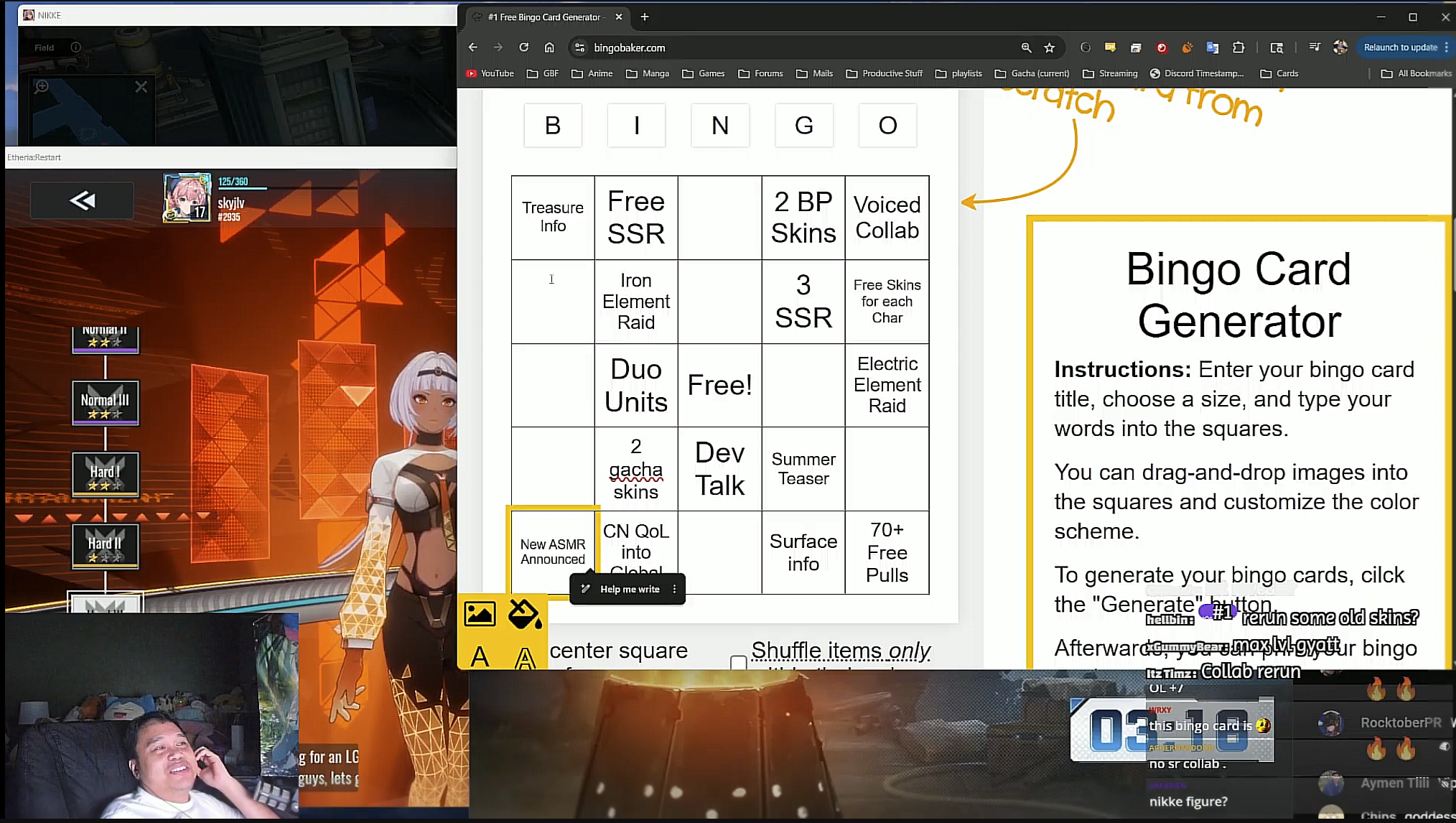Click the Summer Teaser bingo cell
1456x823 pixels.
(x=803, y=469)
